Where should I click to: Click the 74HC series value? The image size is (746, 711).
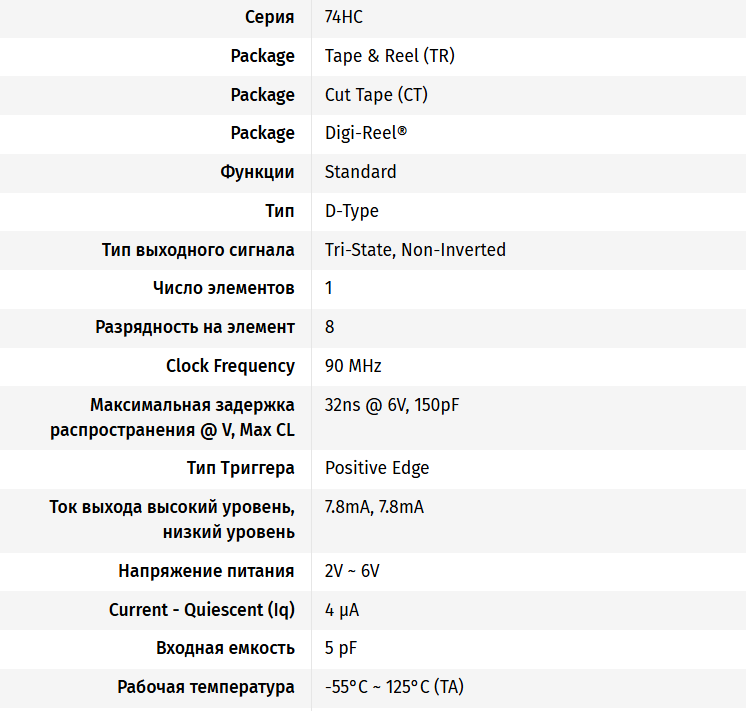(x=344, y=17)
